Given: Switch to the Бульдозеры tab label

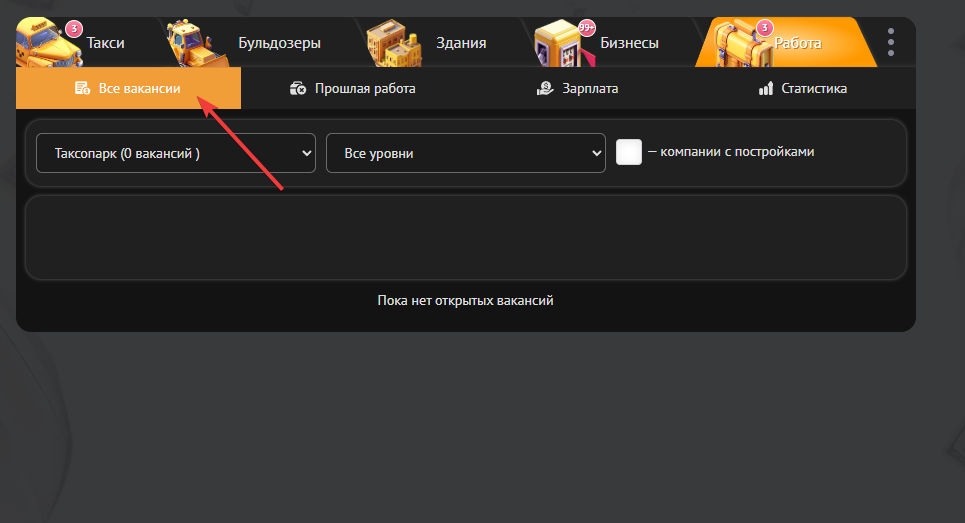Looking at the screenshot, I should click(279, 43).
